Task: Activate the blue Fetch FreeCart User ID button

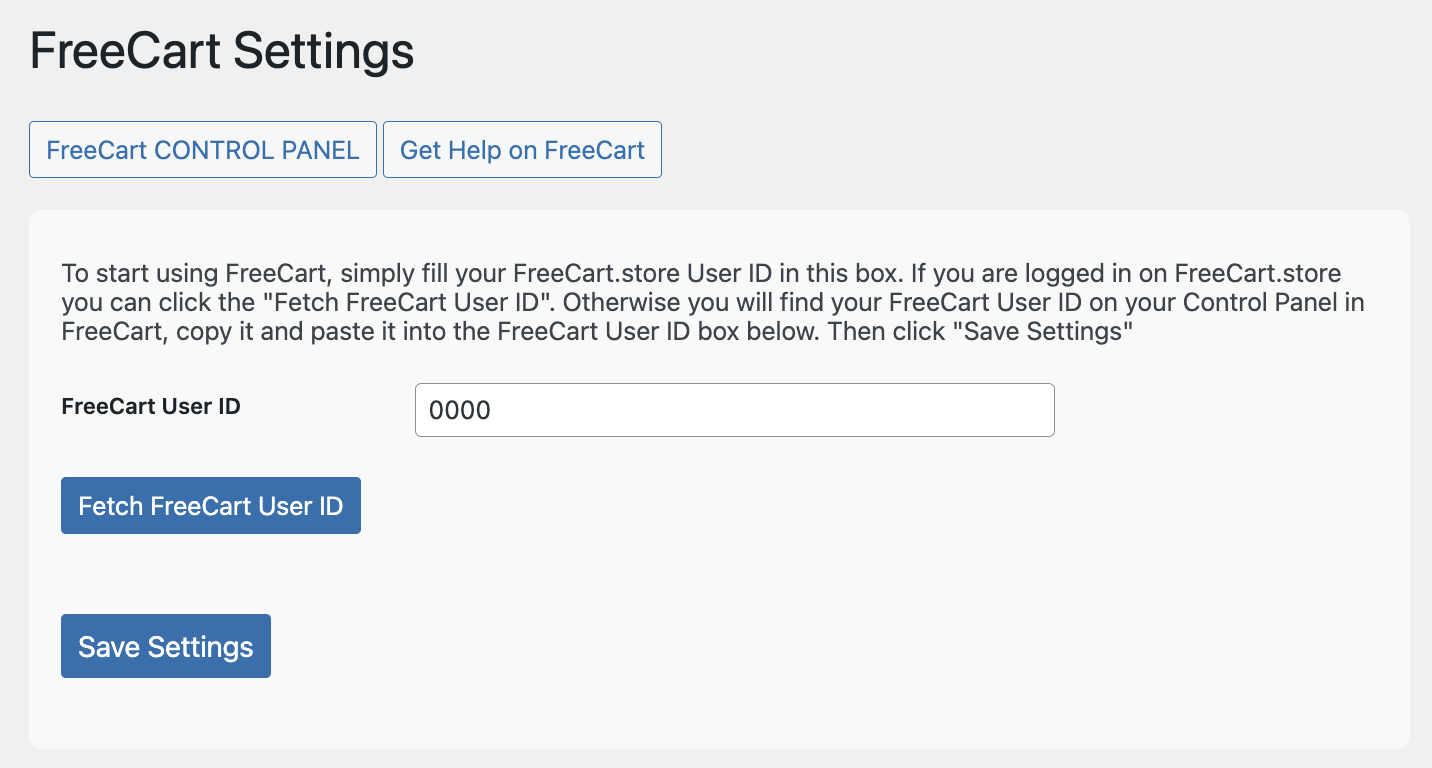Action: pos(210,505)
